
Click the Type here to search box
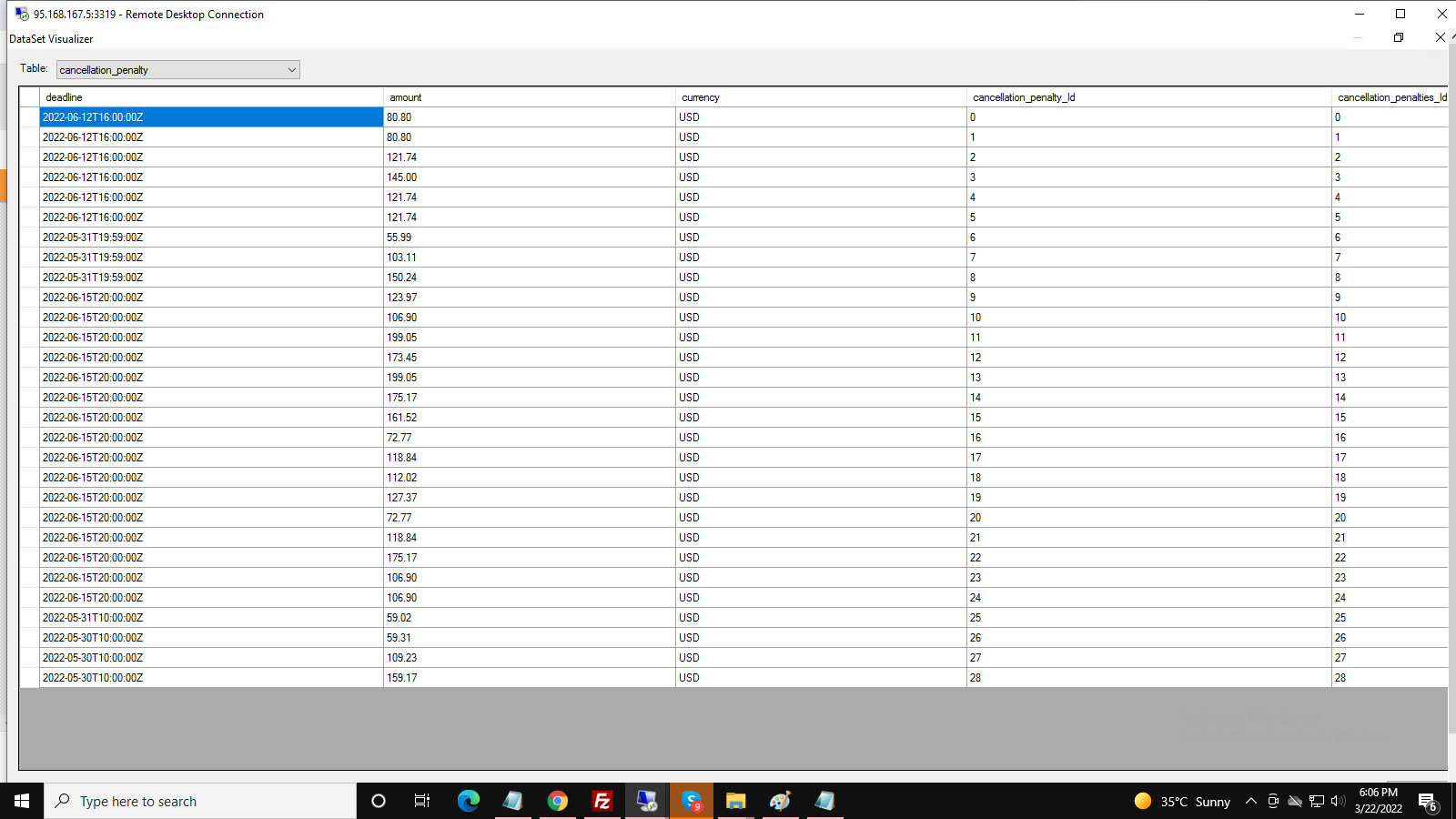(200, 801)
